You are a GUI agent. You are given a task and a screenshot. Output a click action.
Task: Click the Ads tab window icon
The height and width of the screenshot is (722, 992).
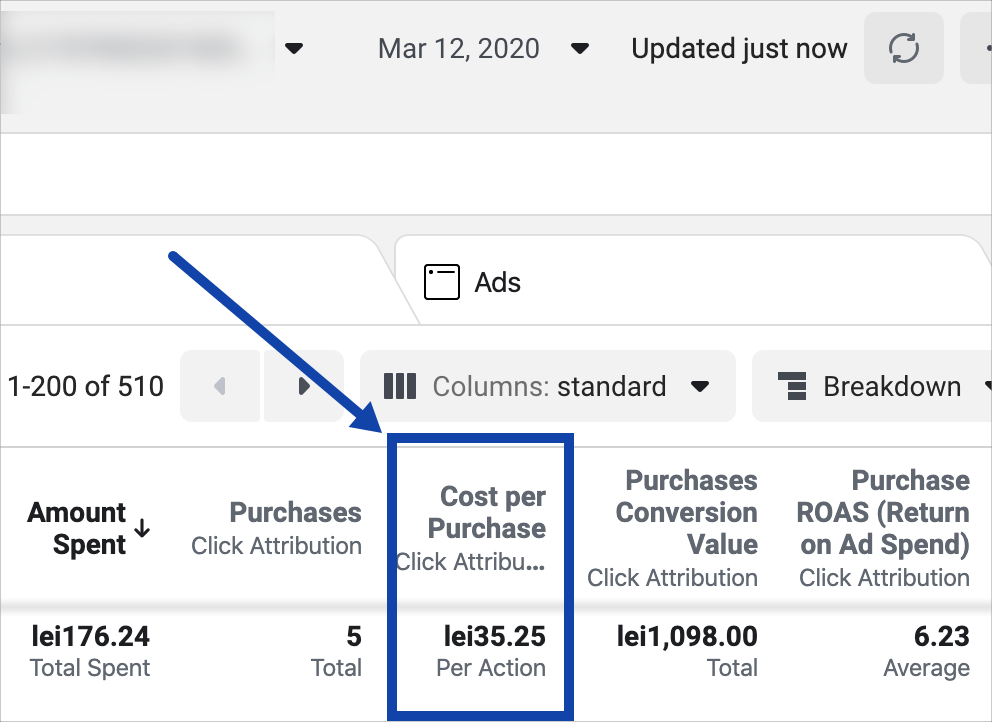pyautogui.click(x=441, y=282)
